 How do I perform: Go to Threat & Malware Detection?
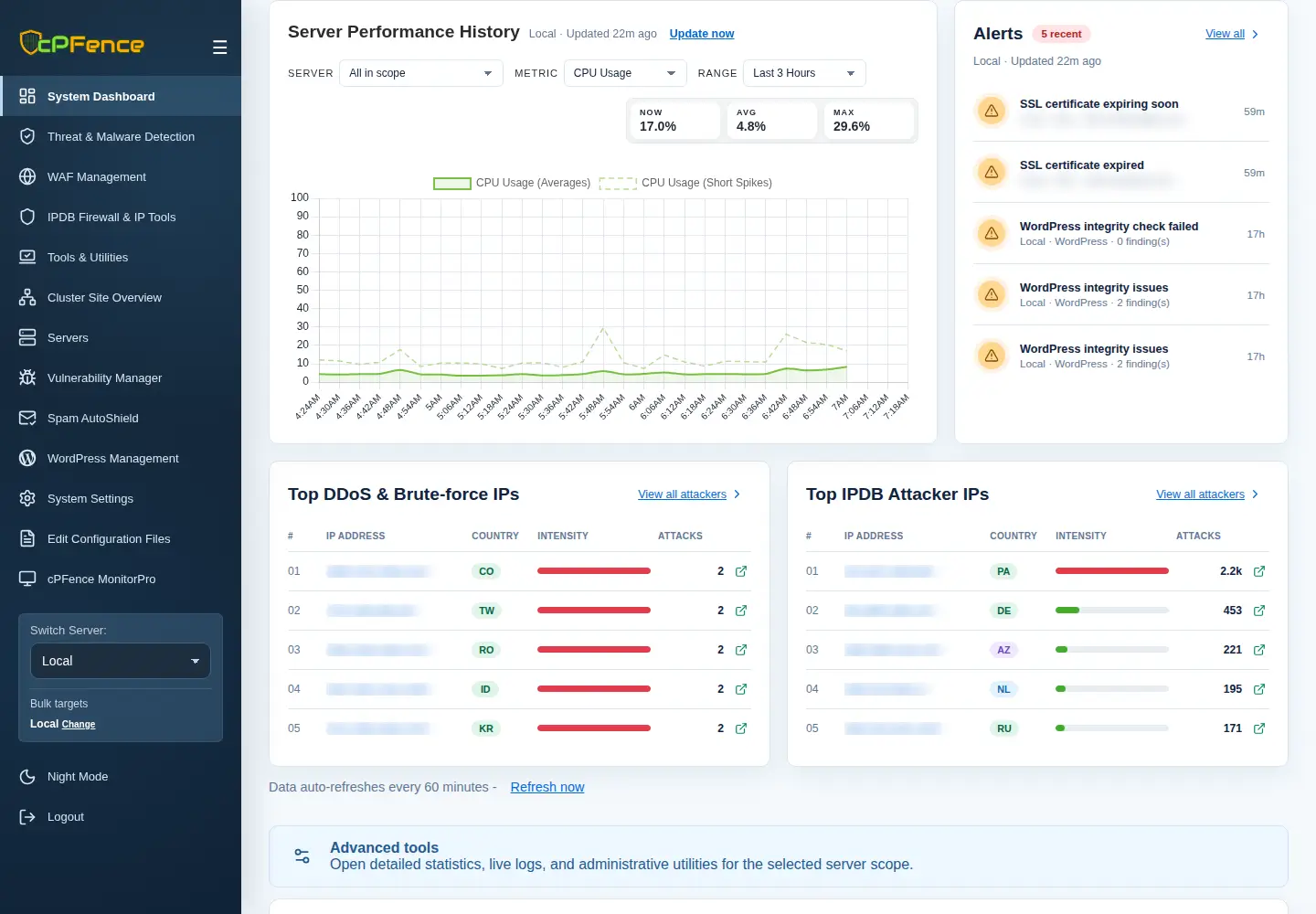pos(121,136)
